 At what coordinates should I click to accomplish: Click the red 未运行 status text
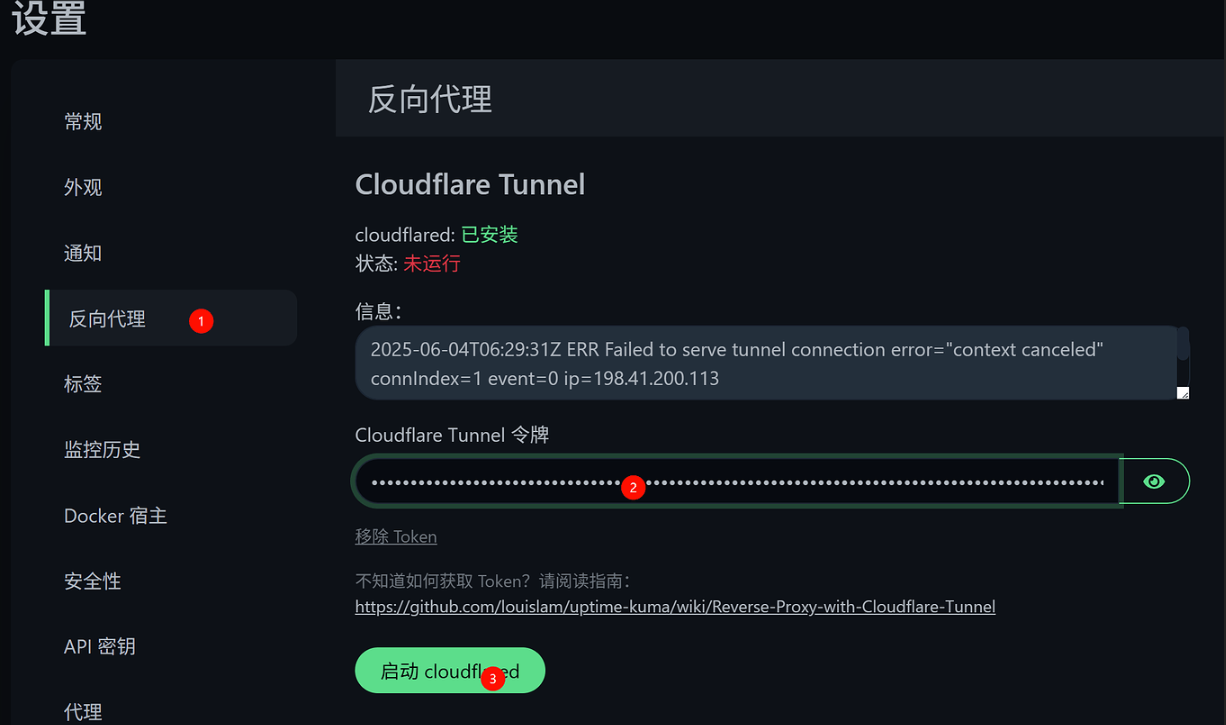(x=431, y=264)
